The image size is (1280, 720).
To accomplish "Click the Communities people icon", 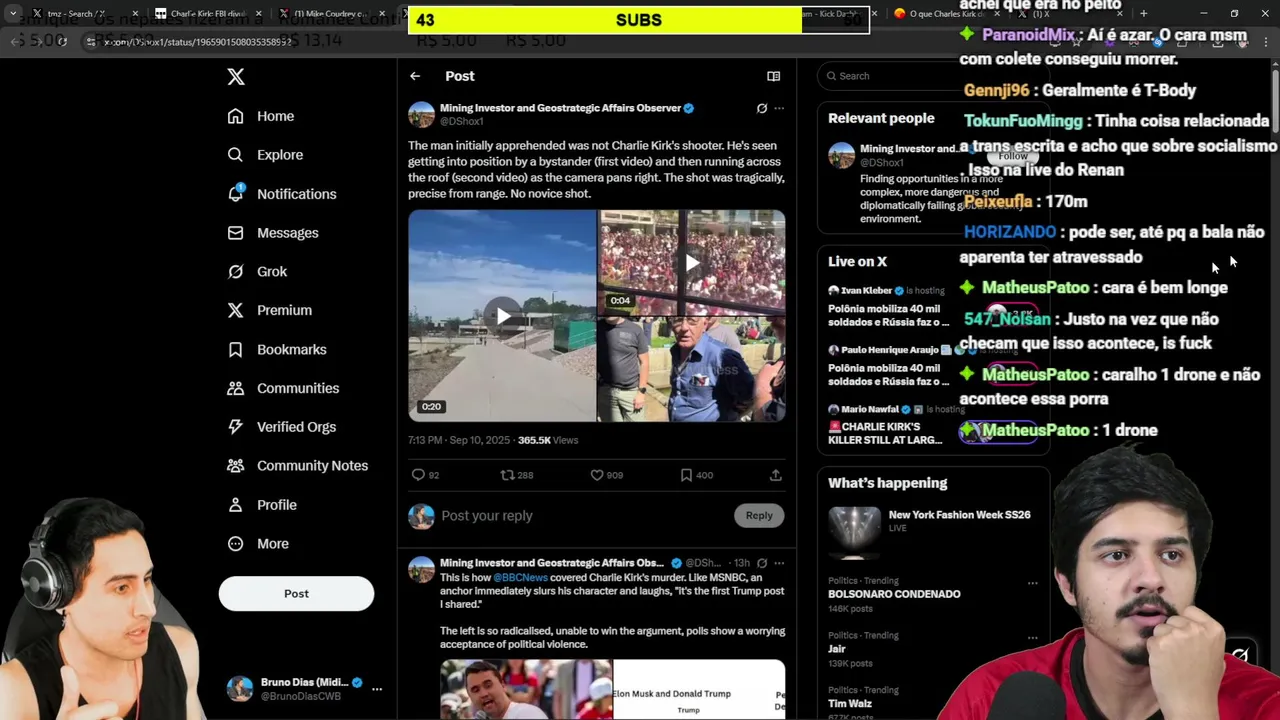I will tap(235, 388).
